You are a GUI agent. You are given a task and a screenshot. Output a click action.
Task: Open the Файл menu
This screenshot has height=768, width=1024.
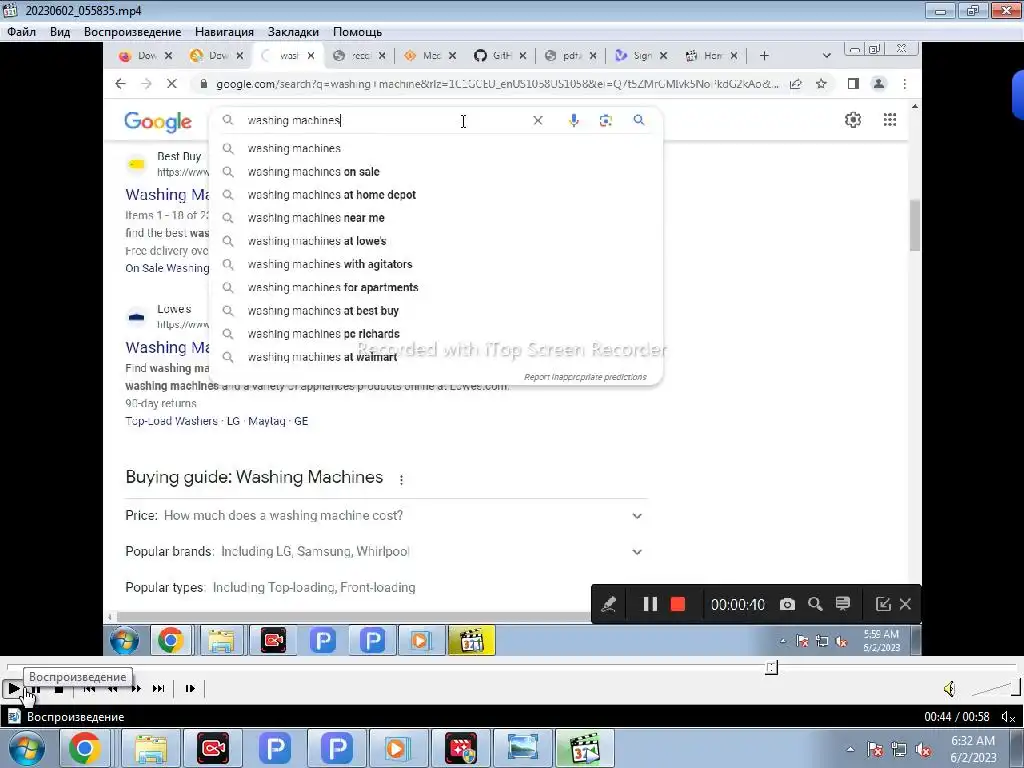22,32
